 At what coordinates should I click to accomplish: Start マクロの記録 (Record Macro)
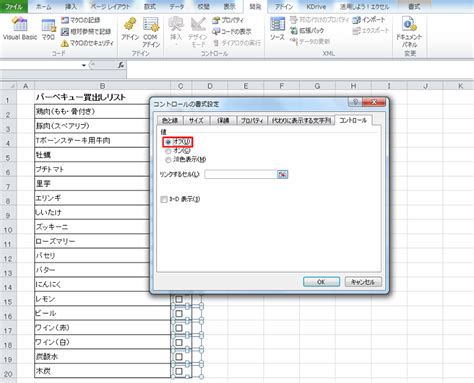pos(81,20)
